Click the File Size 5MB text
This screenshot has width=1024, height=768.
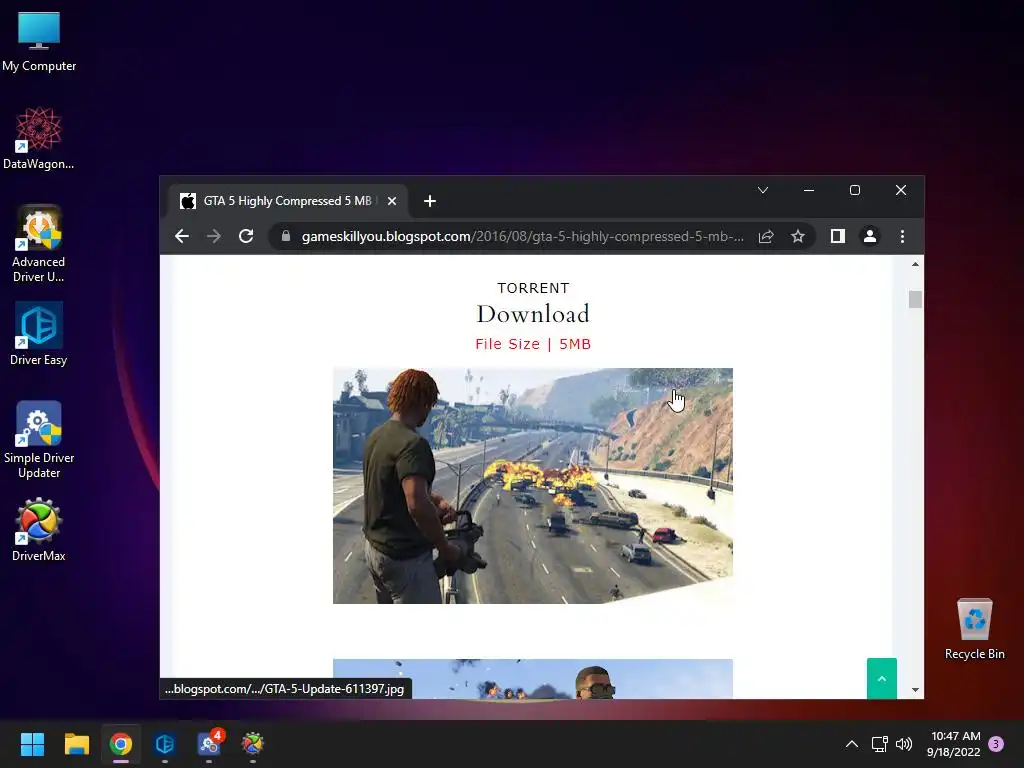533,344
